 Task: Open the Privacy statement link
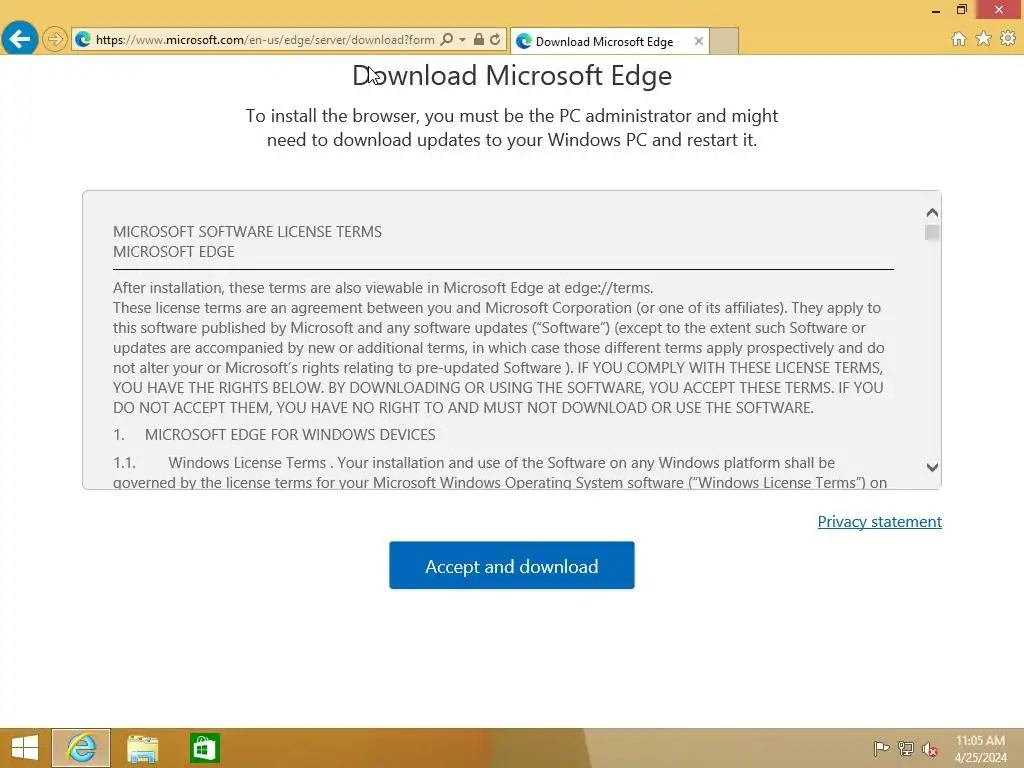[880, 521]
